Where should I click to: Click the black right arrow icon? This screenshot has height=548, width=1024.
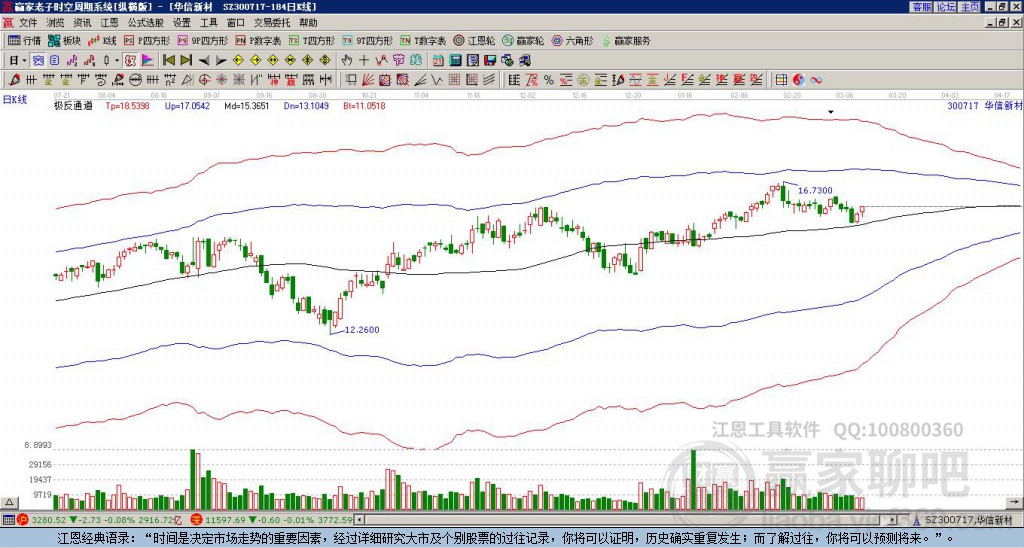(221, 61)
